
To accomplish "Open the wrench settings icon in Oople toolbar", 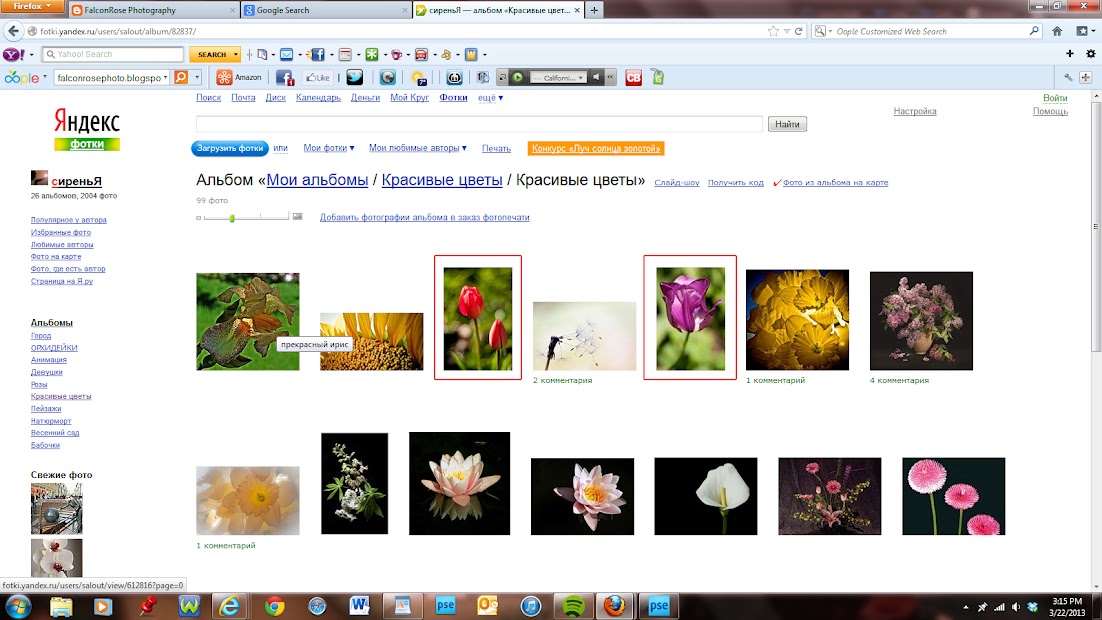I will (x=1068, y=77).
